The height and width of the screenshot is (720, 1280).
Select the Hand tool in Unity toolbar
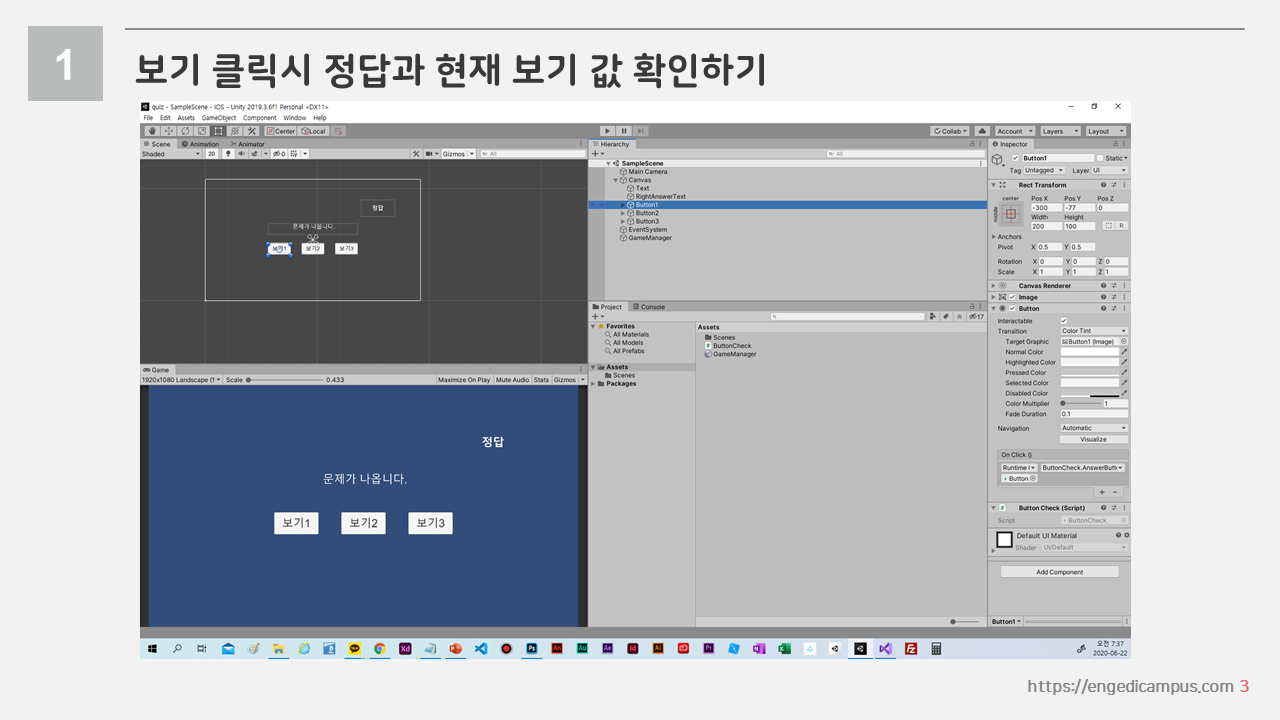click(x=152, y=131)
